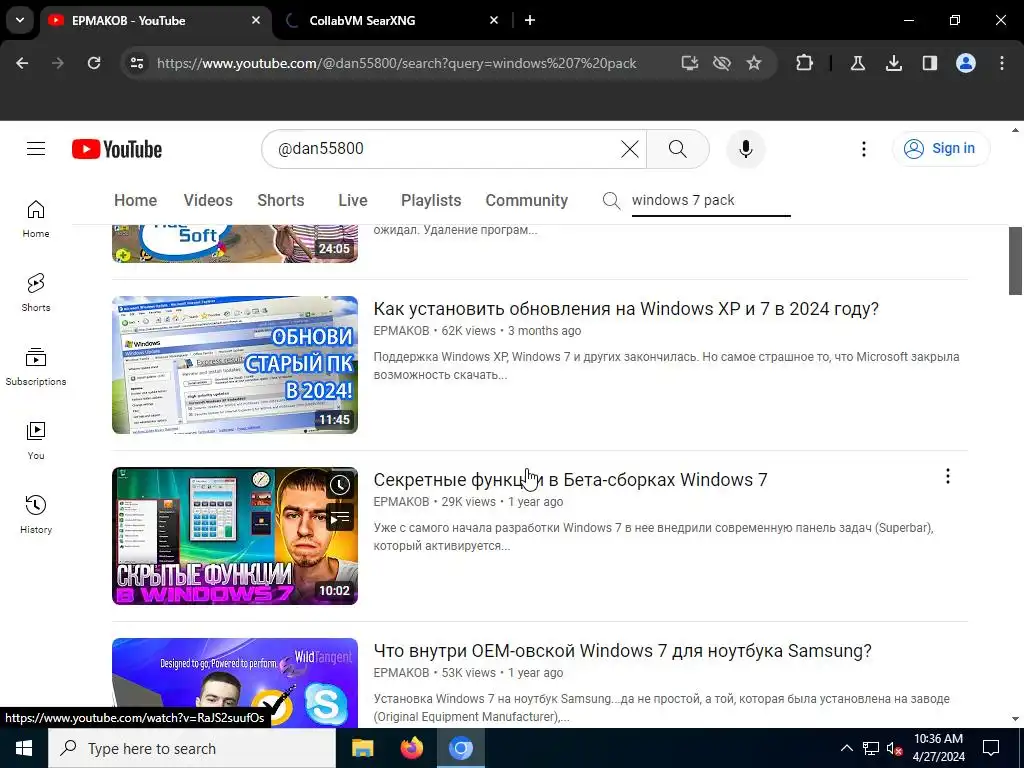Open the You section in sidebar
The width and height of the screenshot is (1024, 768).
click(36, 441)
